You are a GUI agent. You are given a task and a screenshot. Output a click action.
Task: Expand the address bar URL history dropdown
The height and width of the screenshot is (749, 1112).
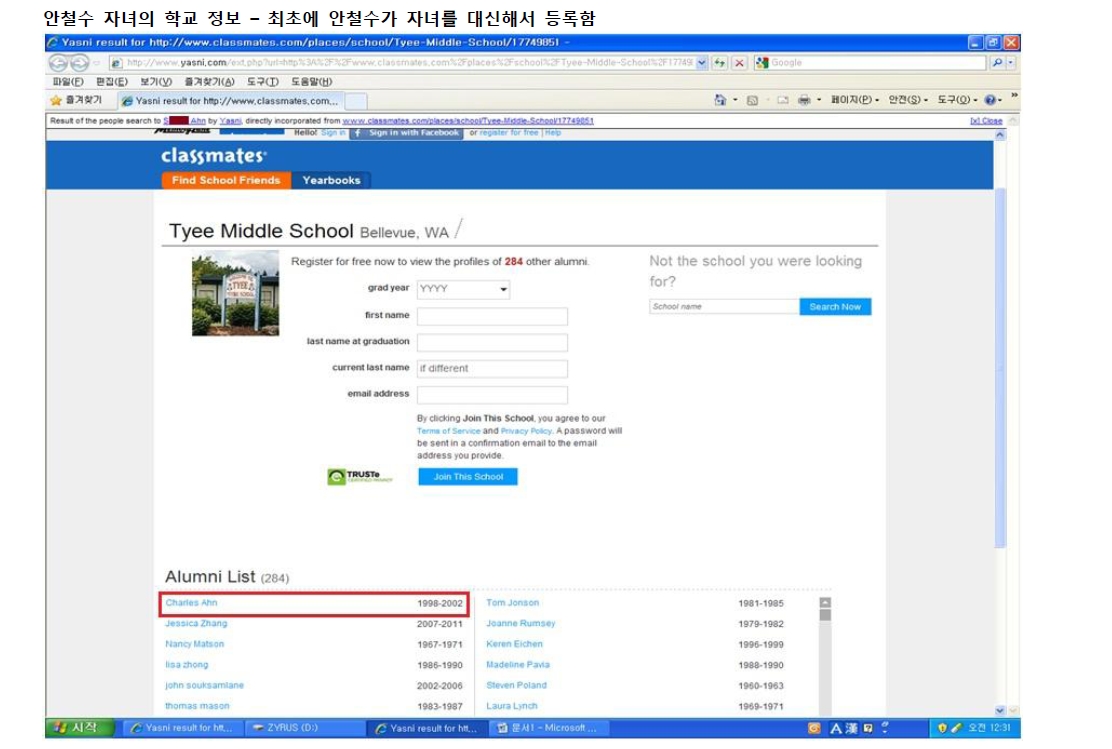click(701, 62)
